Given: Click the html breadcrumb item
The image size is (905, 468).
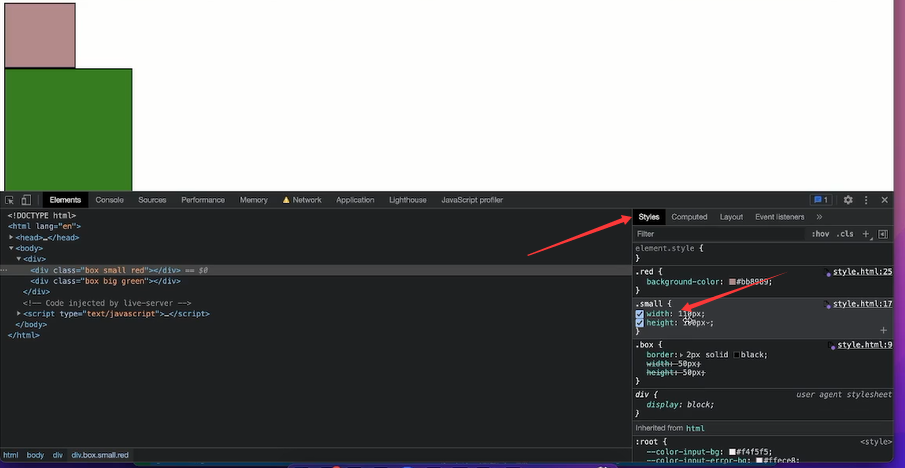Looking at the screenshot, I should pos(11,455).
